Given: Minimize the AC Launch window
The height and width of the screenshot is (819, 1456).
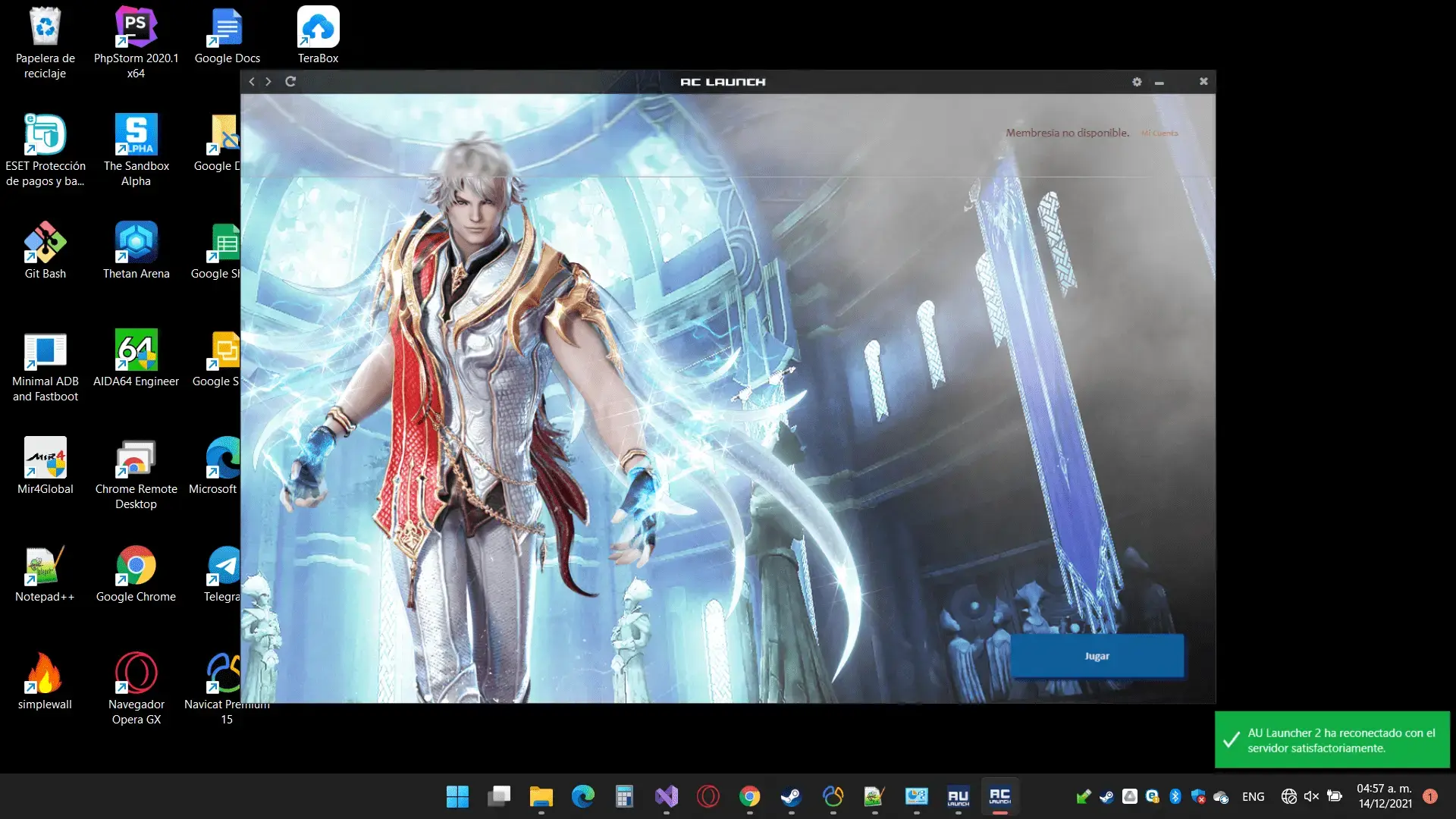Looking at the screenshot, I should coord(1159,82).
